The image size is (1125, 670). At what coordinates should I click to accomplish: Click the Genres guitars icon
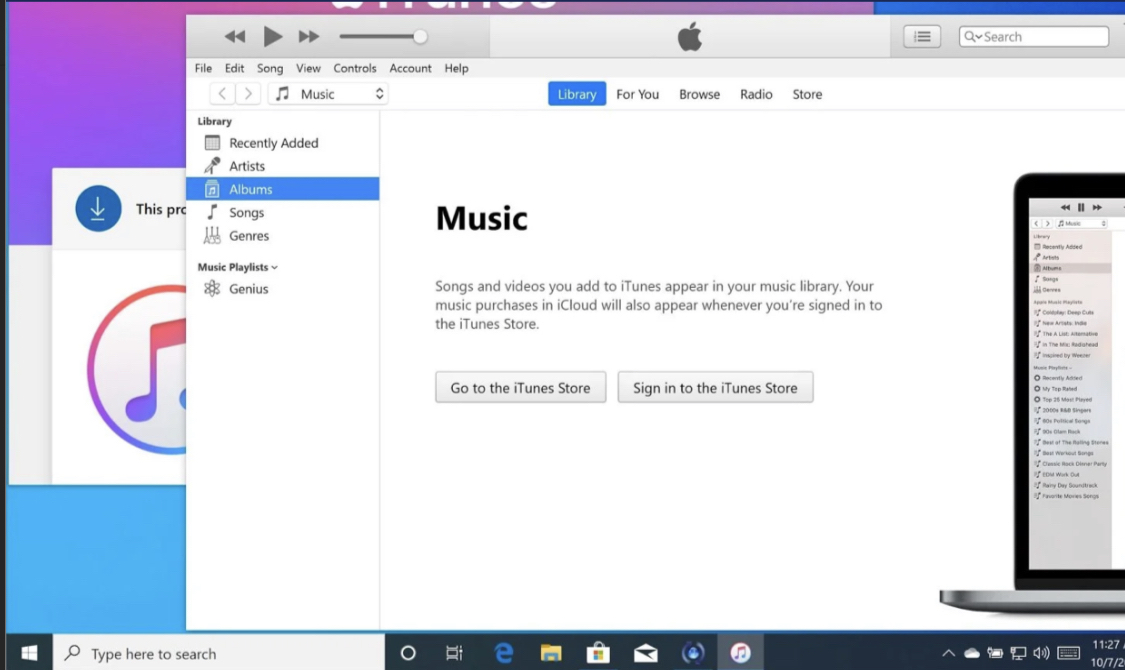[x=212, y=235]
